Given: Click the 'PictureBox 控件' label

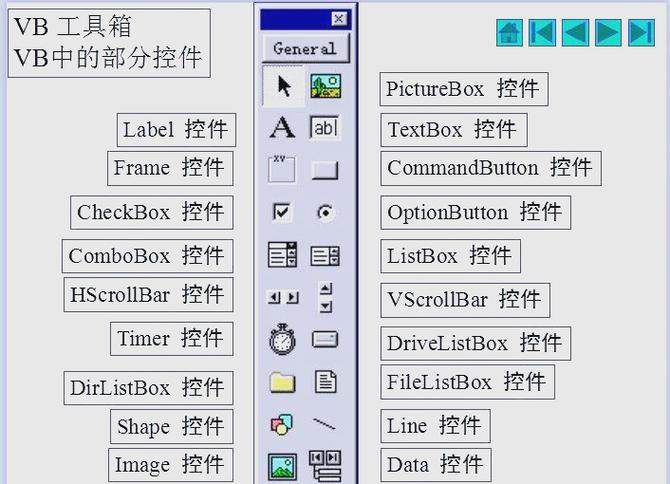Looking at the screenshot, I should [x=464, y=89].
